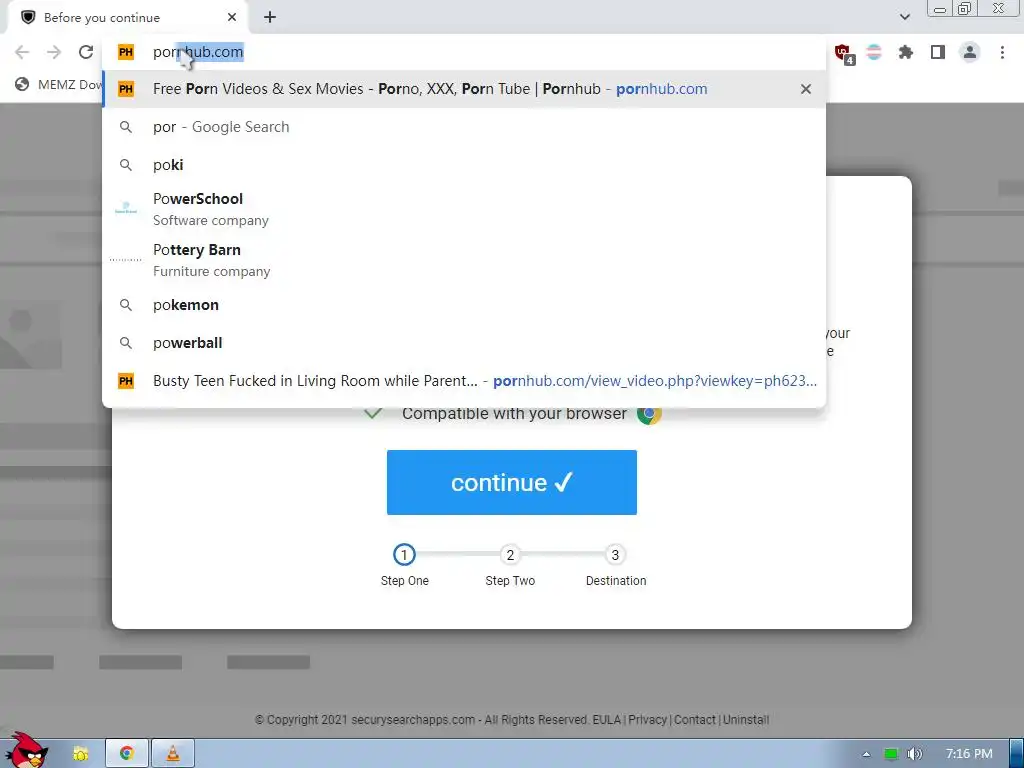The height and width of the screenshot is (768, 1024).
Task: Click the shield favicon on the tab
Action: (x=28, y=18)
